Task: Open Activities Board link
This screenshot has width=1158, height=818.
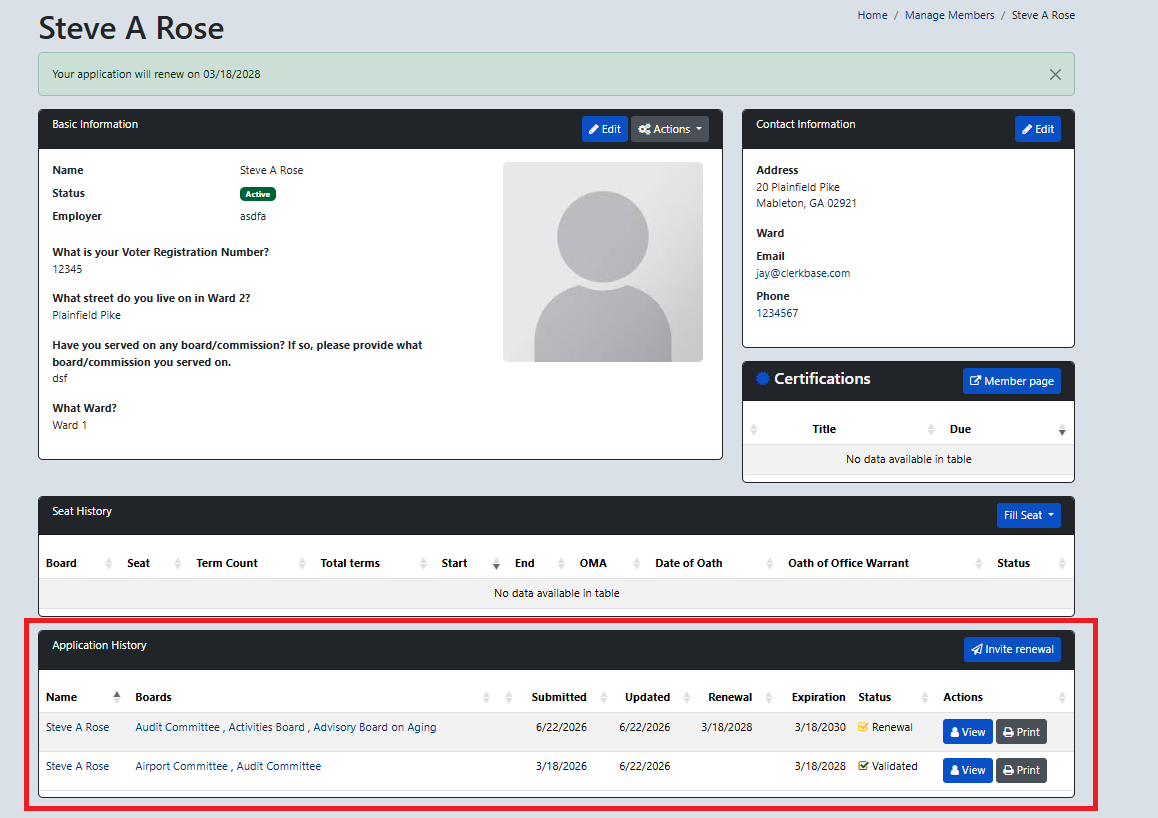Action: tap(267, 727)
